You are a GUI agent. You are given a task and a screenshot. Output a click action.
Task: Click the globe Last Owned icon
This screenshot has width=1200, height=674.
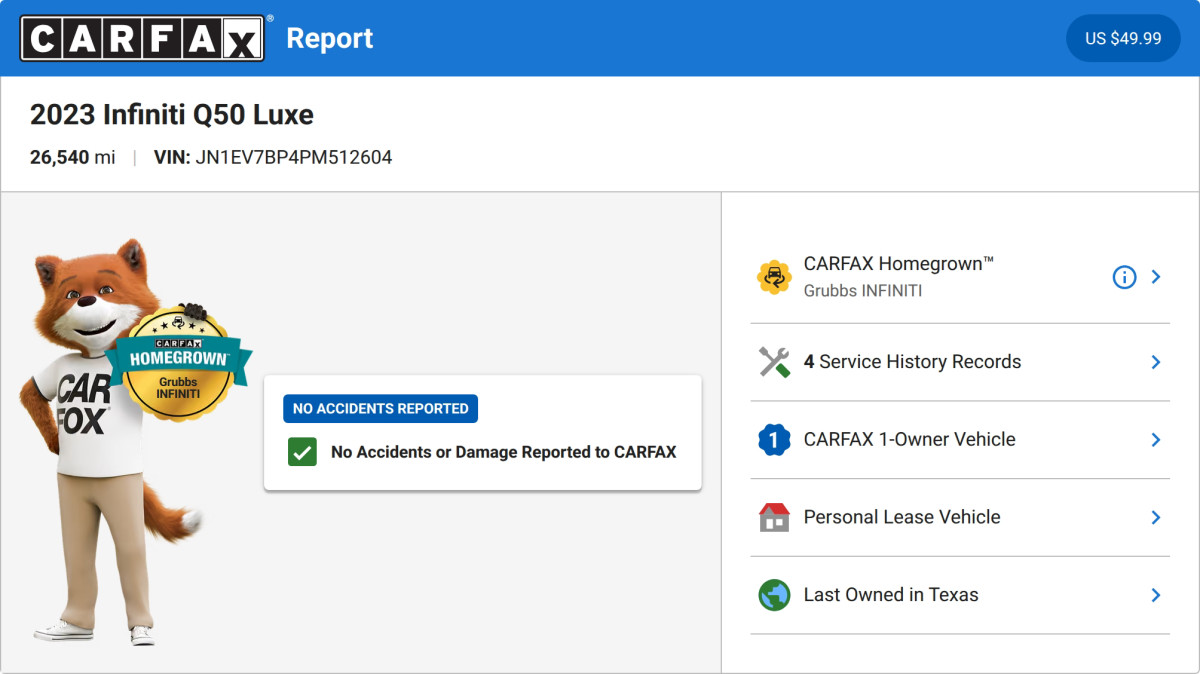775,595
